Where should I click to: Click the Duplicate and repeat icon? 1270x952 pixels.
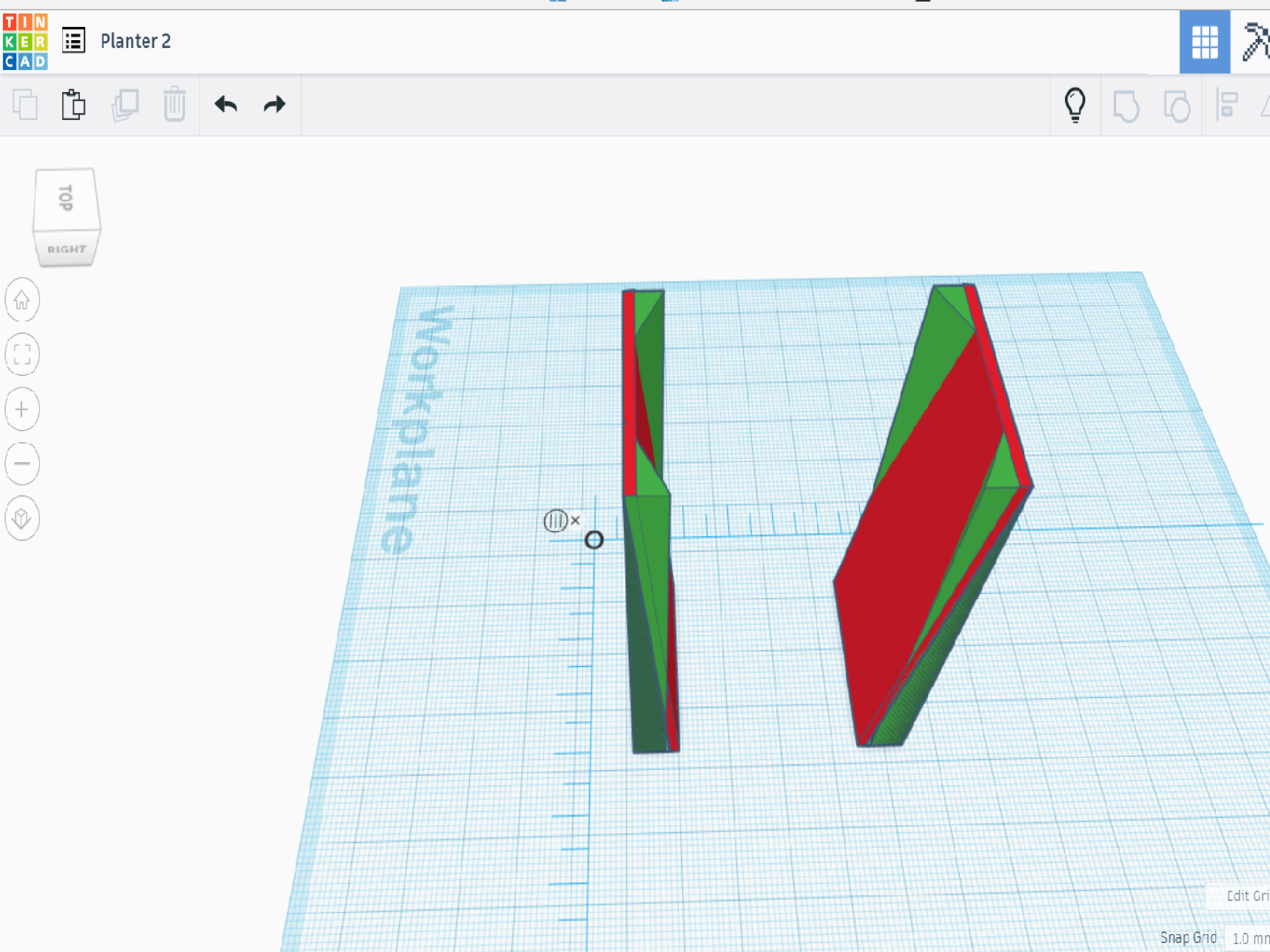pos(125,105)
